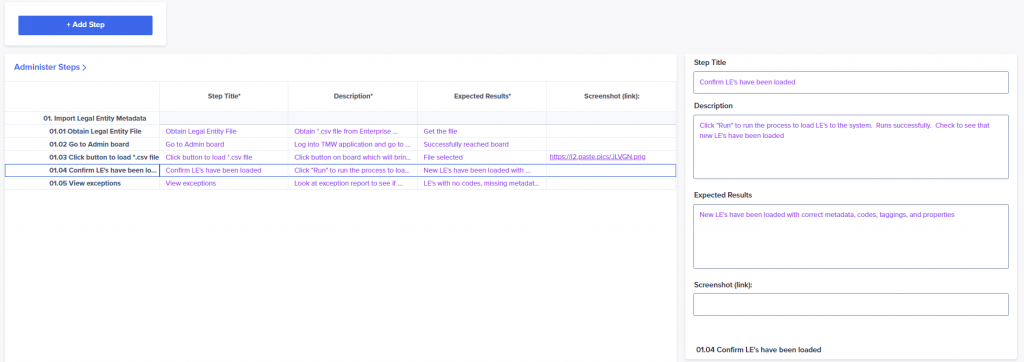Screen dimensions: 1024x362
Task: Select the Expected Results column header
Action: pyautogui.click(x=482, y=96)
